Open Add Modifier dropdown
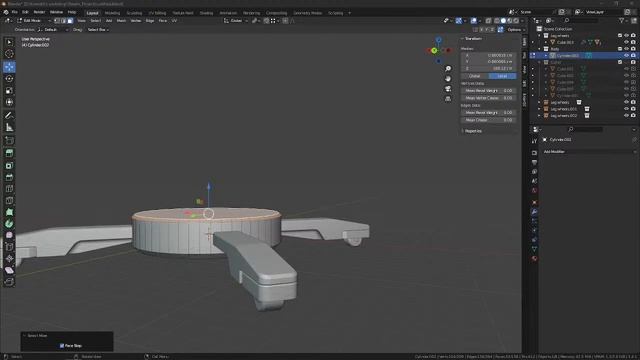This screenshot has height=360, width=640. click(589, 151)
